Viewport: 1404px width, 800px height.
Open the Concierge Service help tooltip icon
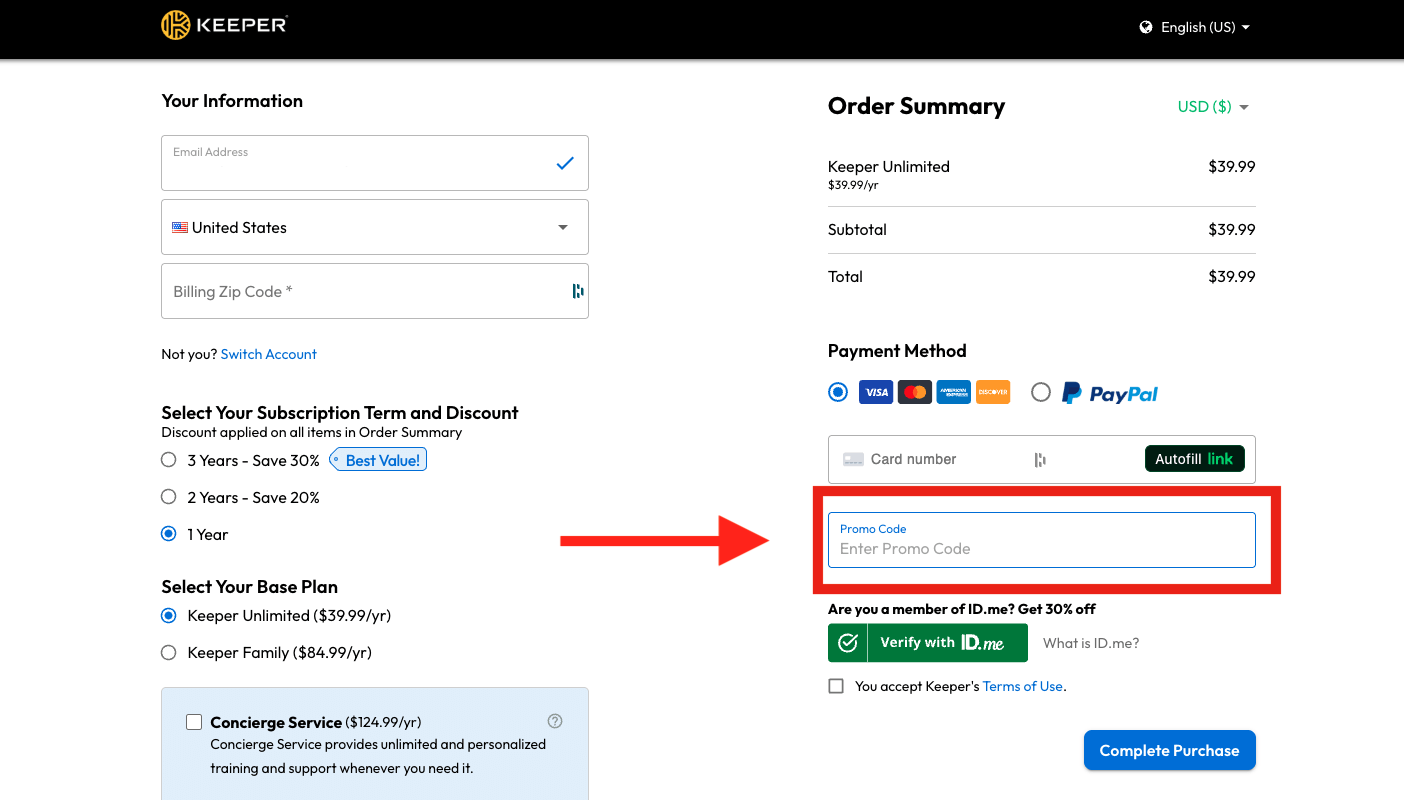coord(554,720)
